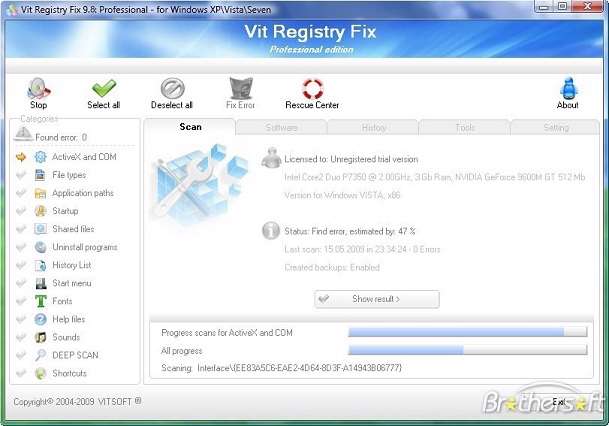This screenshot has height=426, width=609.
Task: Toggle the File types category checkmark
Action: (21, 175)
